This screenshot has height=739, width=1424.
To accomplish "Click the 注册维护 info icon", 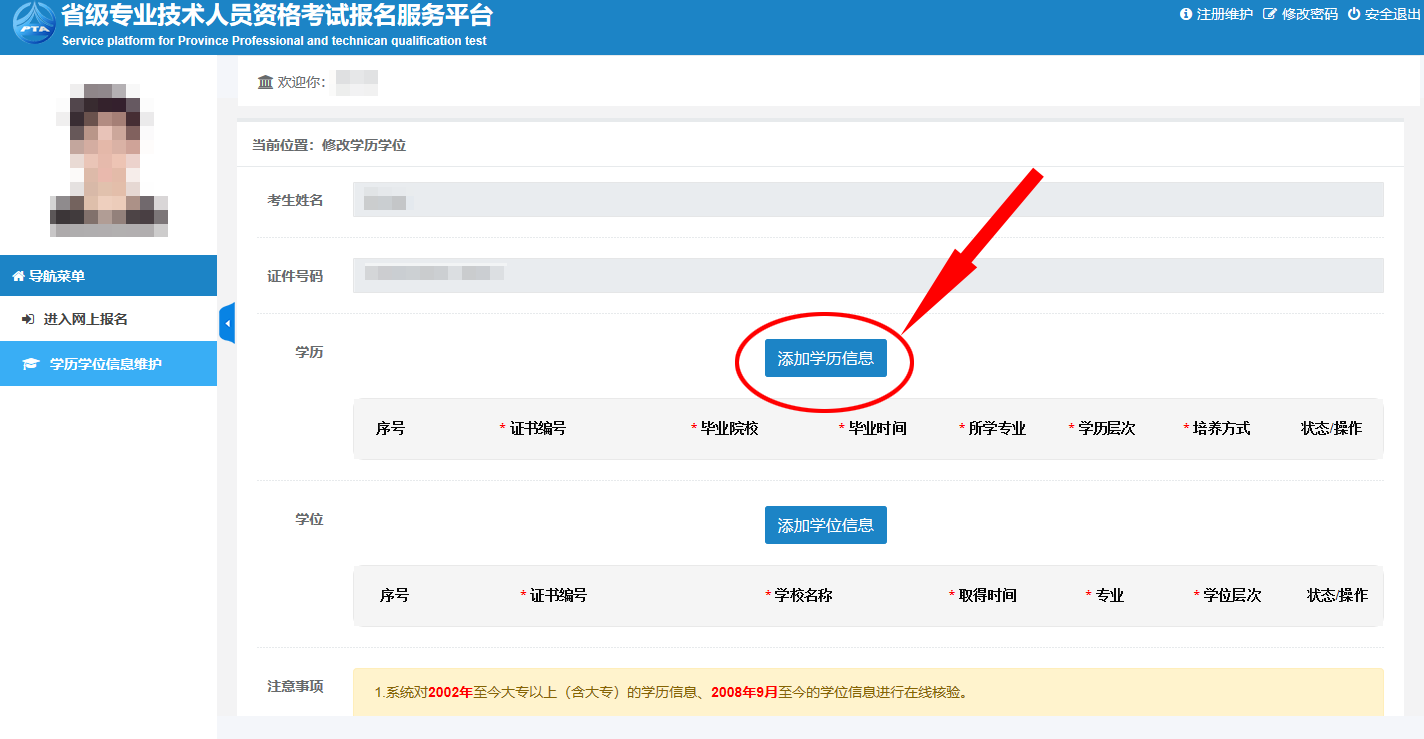I will (x=1186, y=14).
